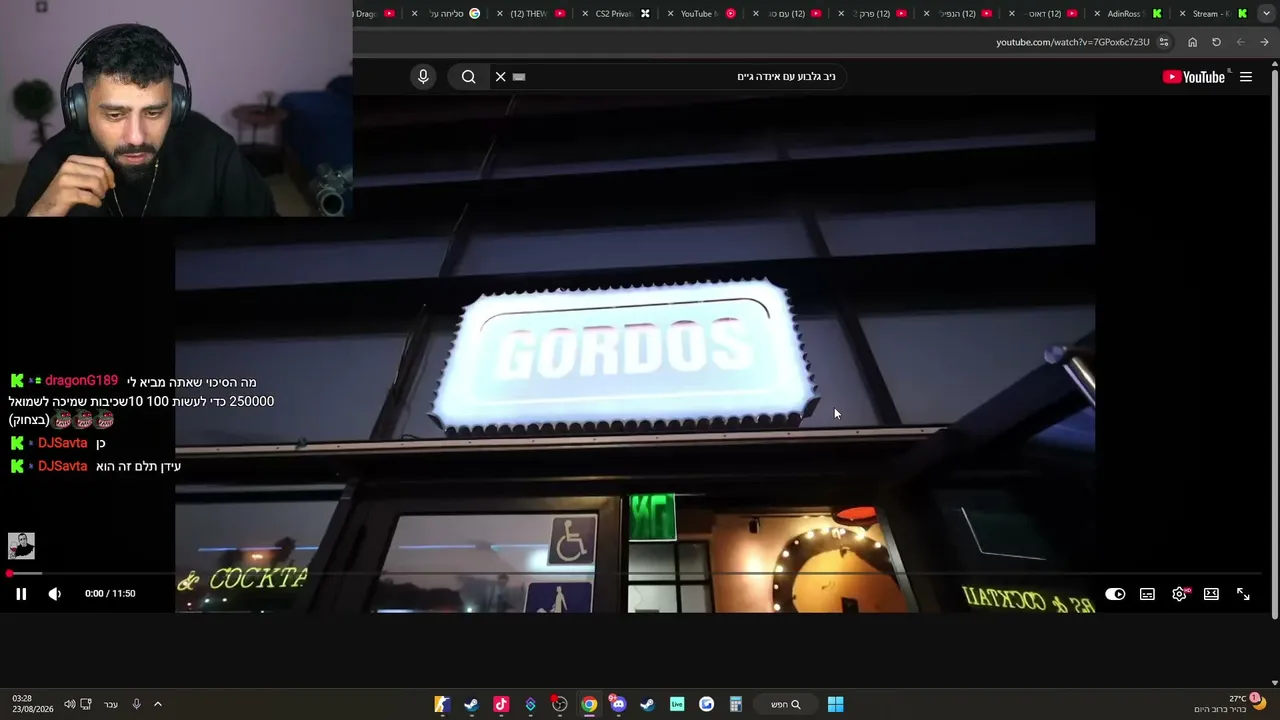Open the weather widget showing 27°C

[x=1231, y=704]
